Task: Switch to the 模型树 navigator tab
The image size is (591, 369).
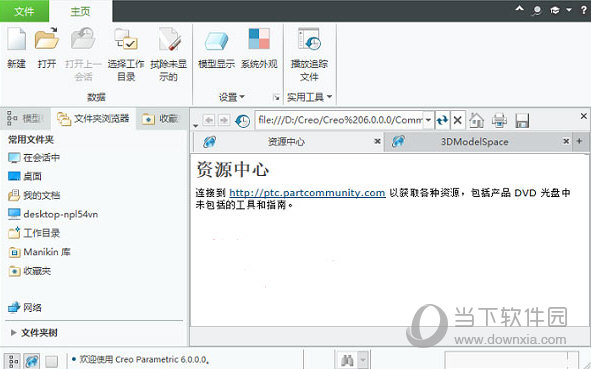Action: 26,119
